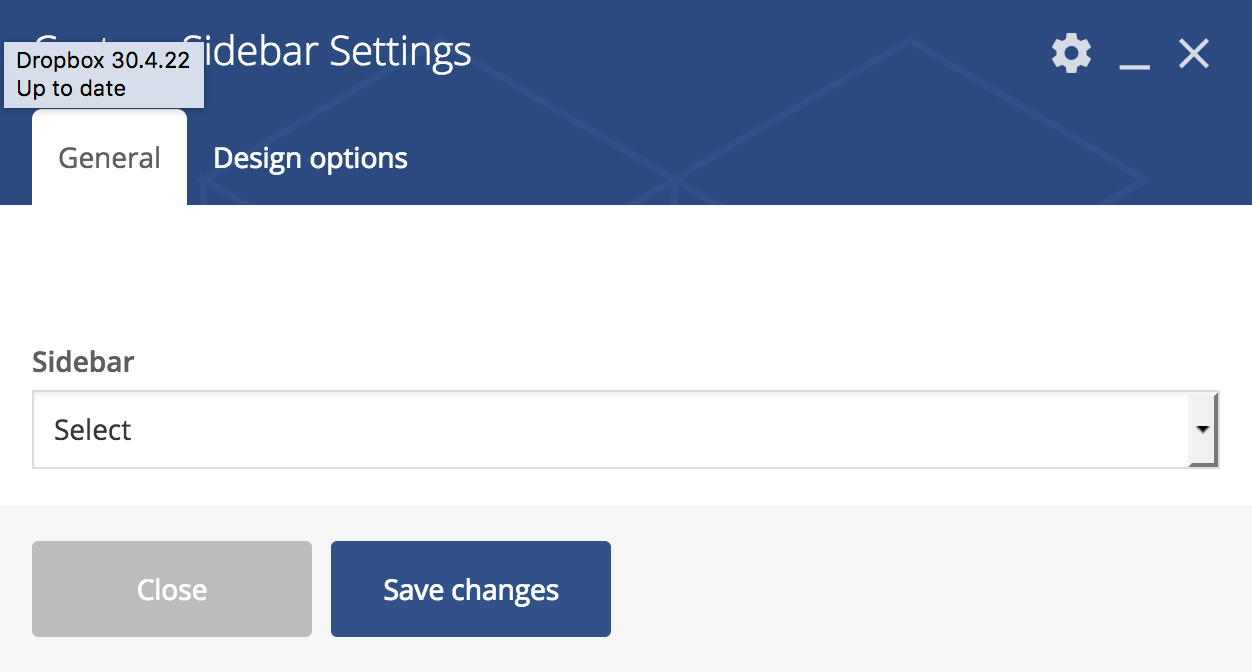
Task: Dismiss the settings window via the cross icon
Action: coord(1194,54)
